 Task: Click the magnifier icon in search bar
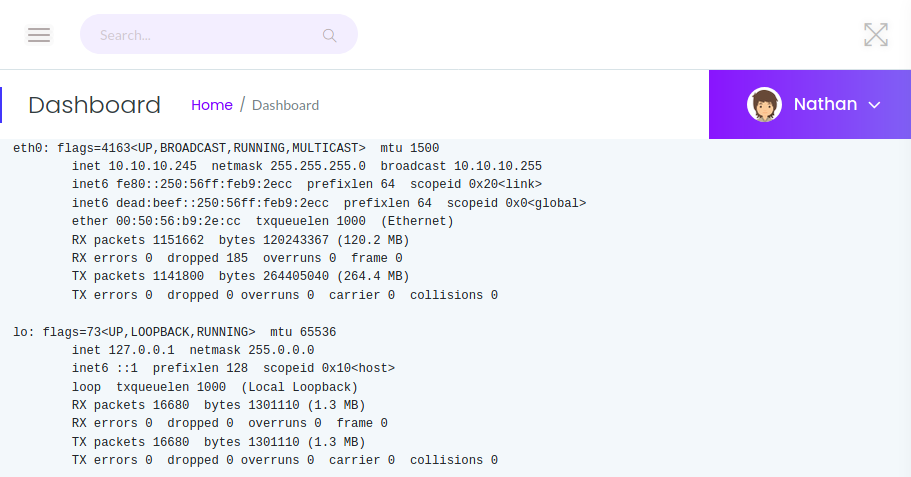point(329,35)
